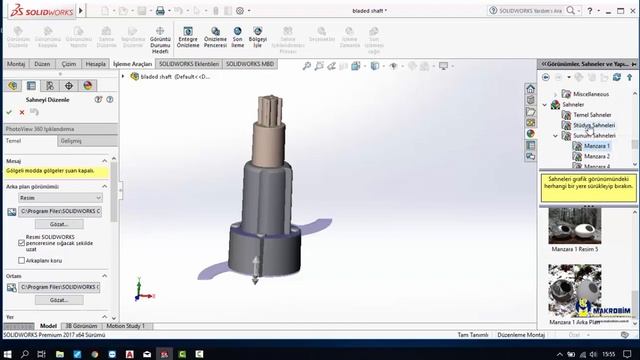Click Gözat button under background image path
This screenshot has height=360, width=640.
[59, 224]
